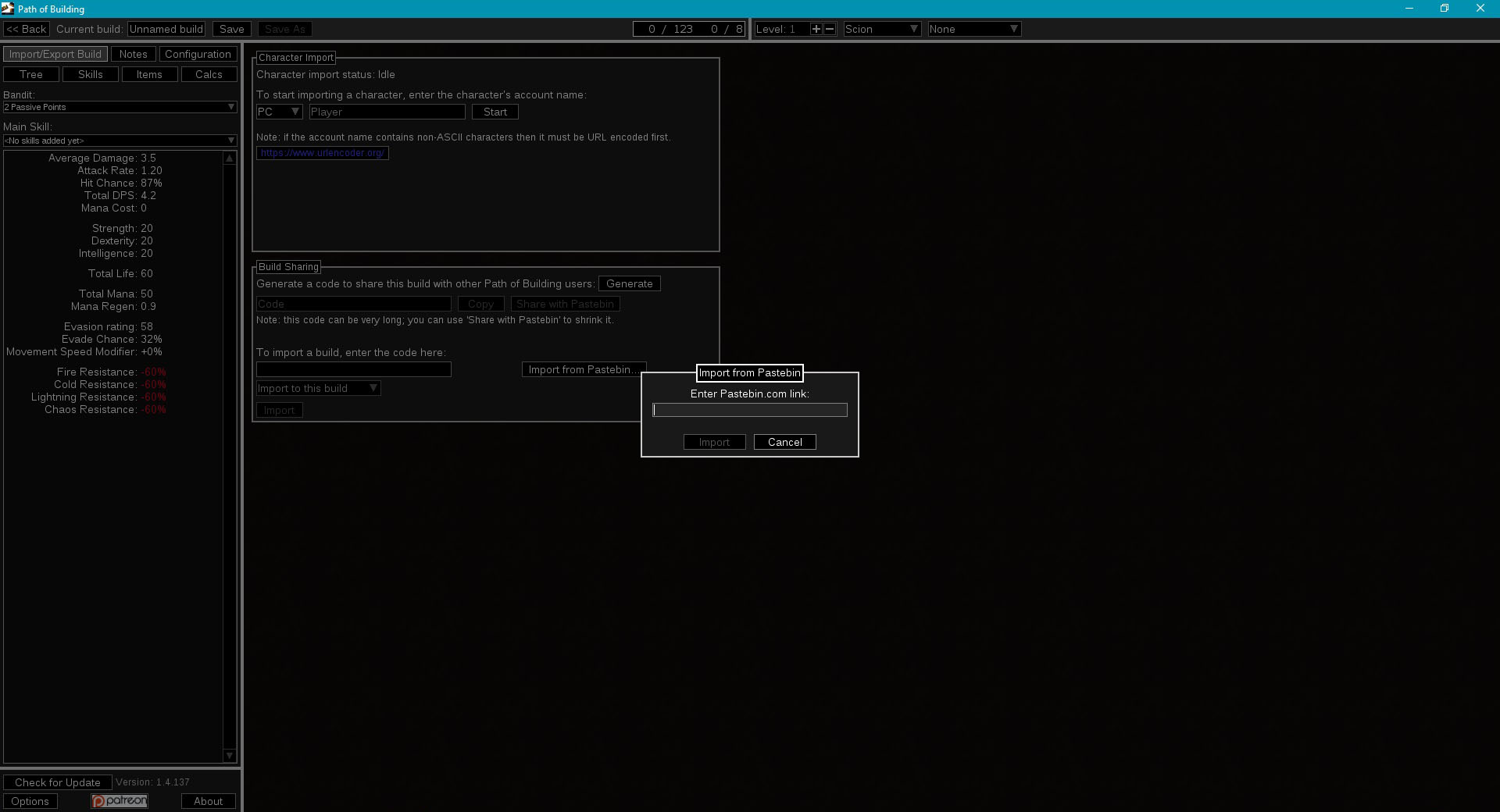Minimize the Path of Building window
Viewport: 1500px width, 812px height.
[1409, 9]
